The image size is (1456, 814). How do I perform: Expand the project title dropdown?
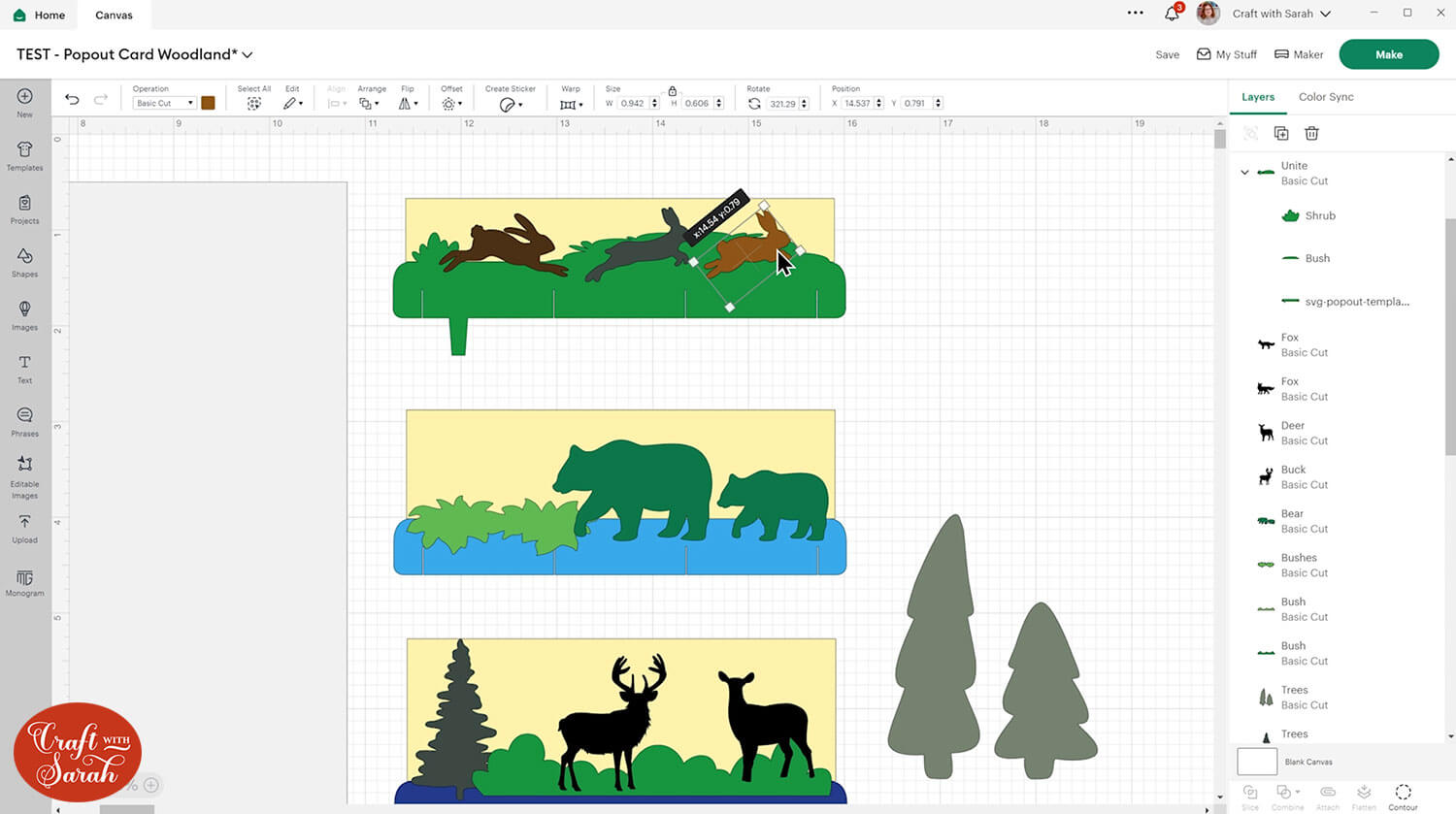pyautogui.click(x=248, y=55)
